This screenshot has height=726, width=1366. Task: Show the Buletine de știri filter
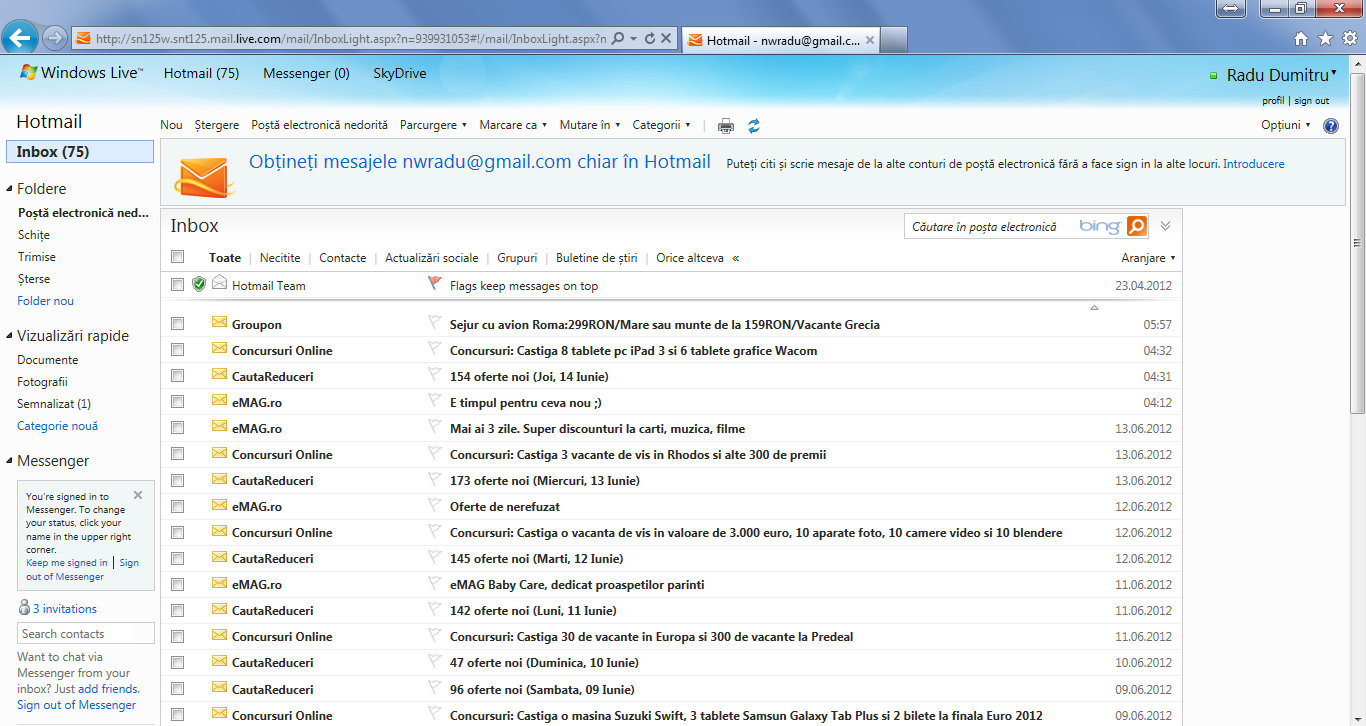[x=597, y=257]
